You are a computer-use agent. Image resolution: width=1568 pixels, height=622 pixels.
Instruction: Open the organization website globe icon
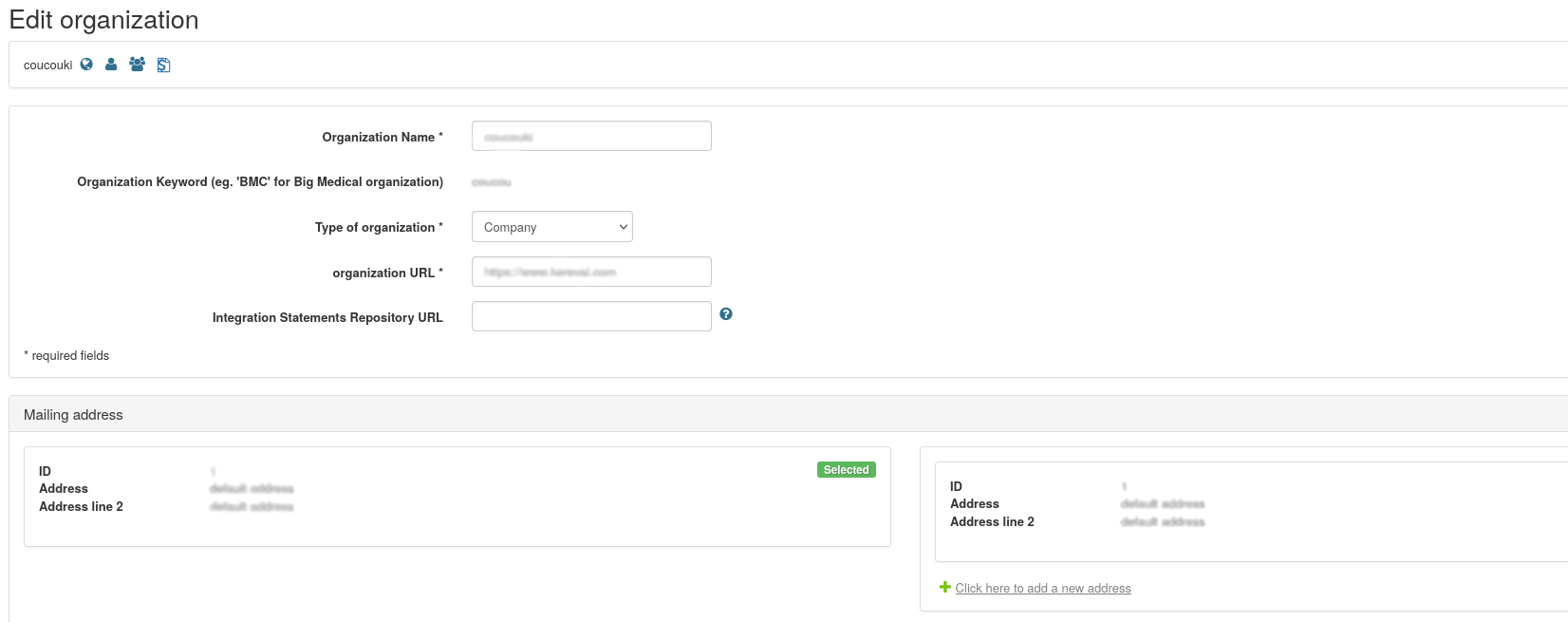(86, 65)
